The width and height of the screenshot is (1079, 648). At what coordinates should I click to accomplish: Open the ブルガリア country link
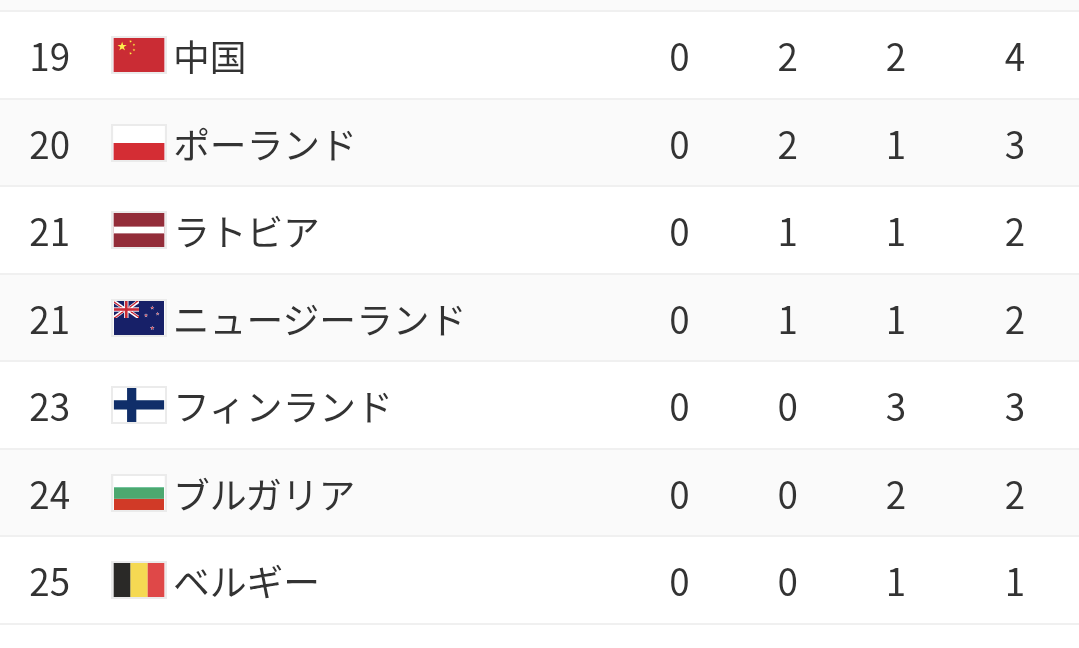coord(265,495)
